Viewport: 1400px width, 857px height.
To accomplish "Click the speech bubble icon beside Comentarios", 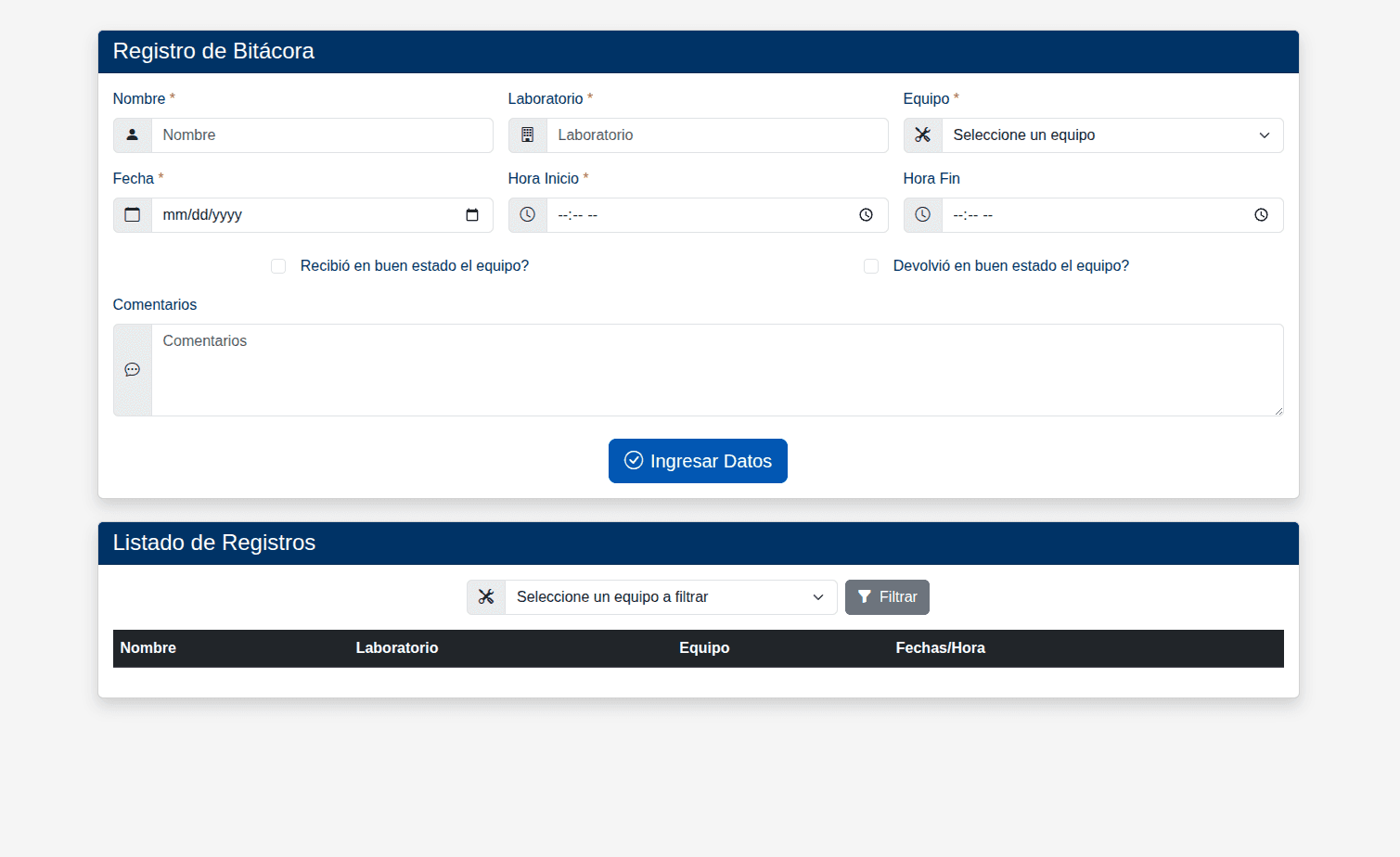I will coord(133,370).
